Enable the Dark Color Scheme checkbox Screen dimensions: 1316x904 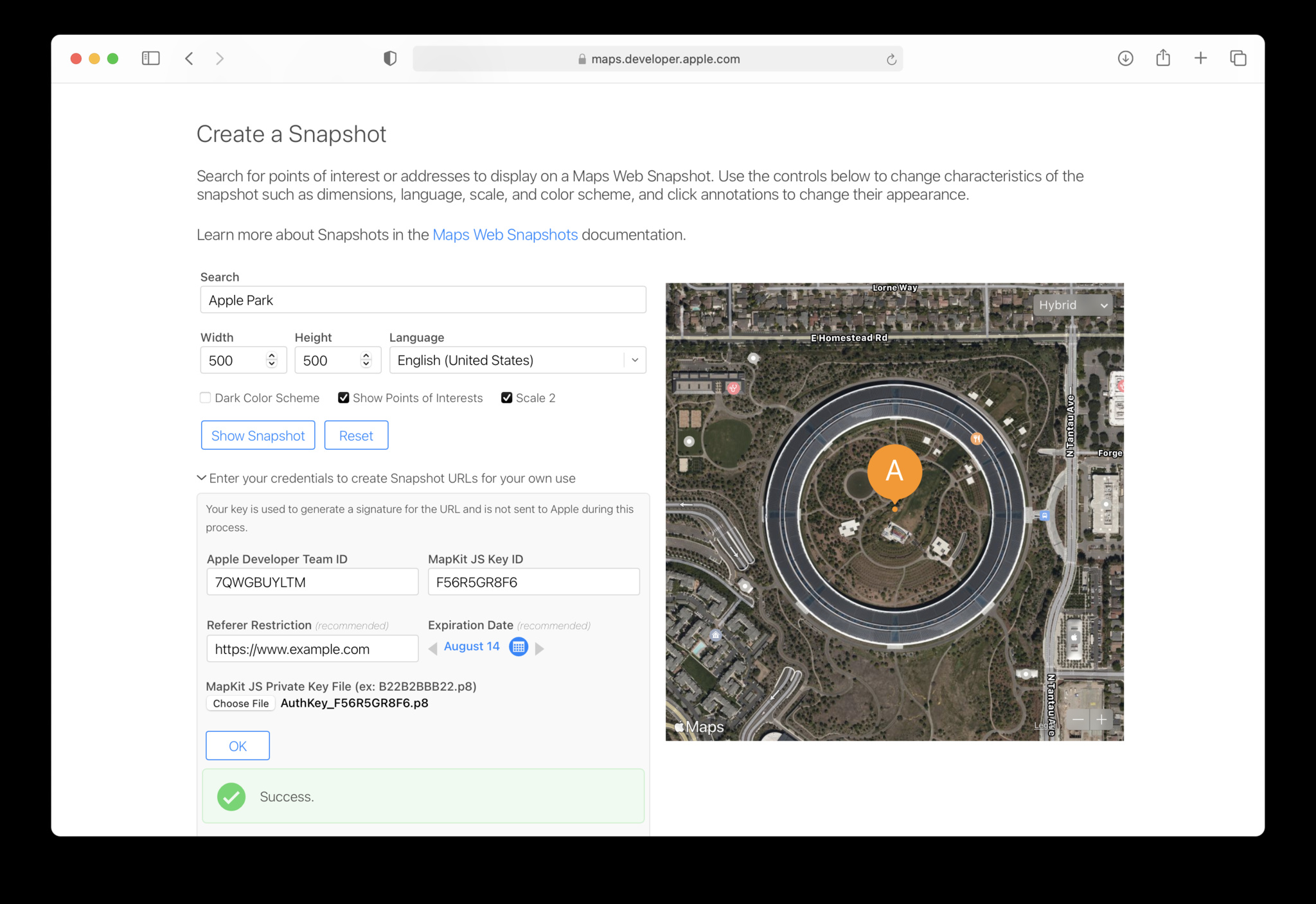pyautogui.click(x=205, y=398)
